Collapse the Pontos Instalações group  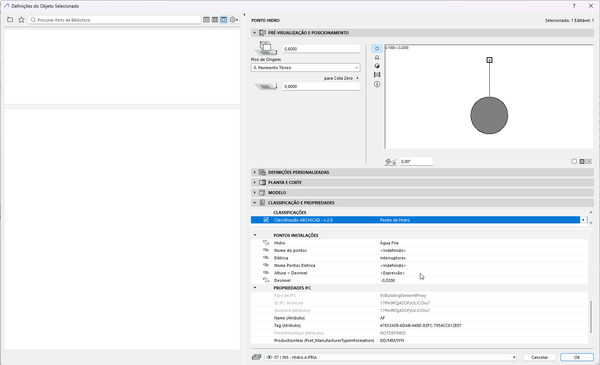coord(255,235)
